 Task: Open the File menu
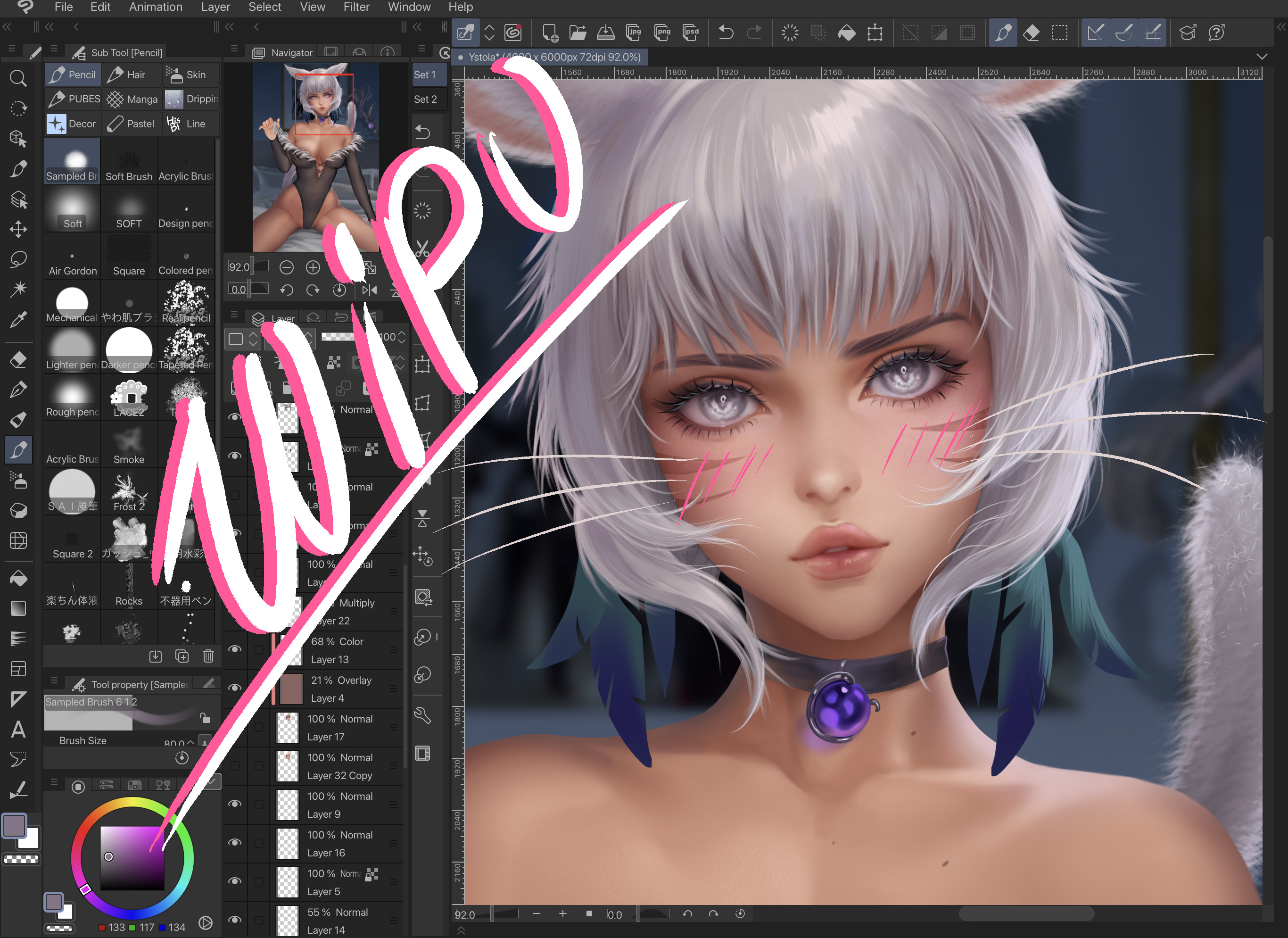[x=64, y=8]
